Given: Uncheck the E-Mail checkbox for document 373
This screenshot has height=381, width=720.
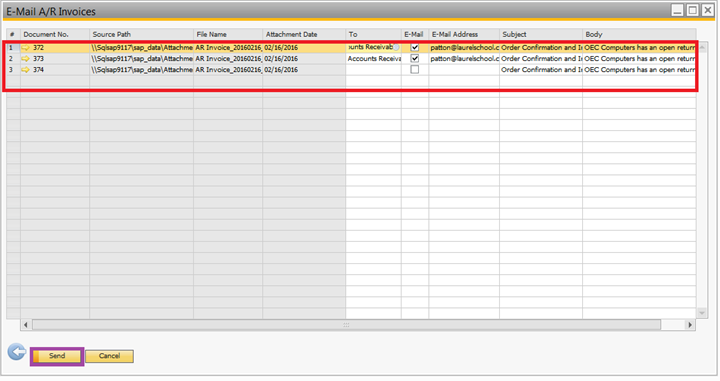Looking at the screenshot, I should click(415, 58).
